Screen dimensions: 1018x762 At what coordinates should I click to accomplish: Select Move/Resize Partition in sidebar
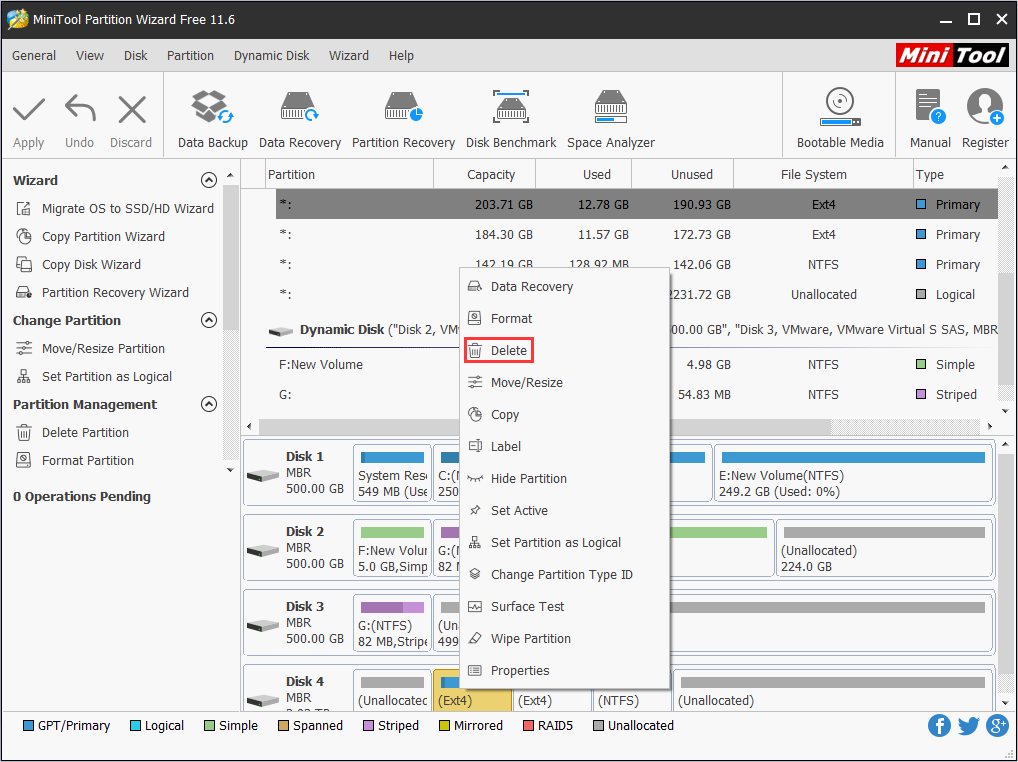tap(90, 349)
